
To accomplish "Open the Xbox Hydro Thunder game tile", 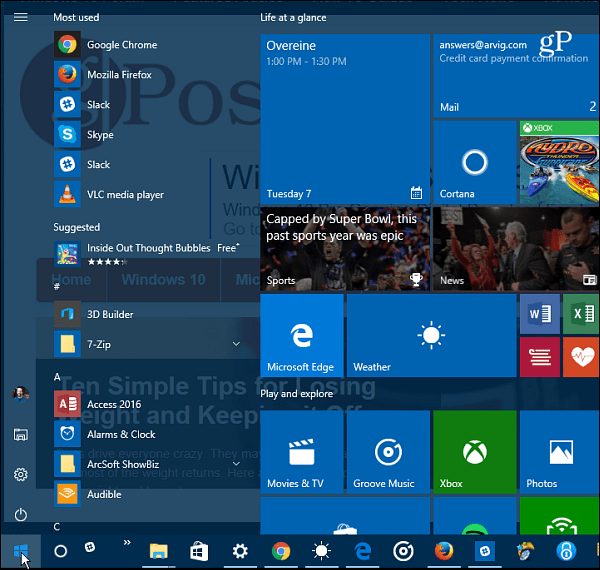I will tap(560, 162).
